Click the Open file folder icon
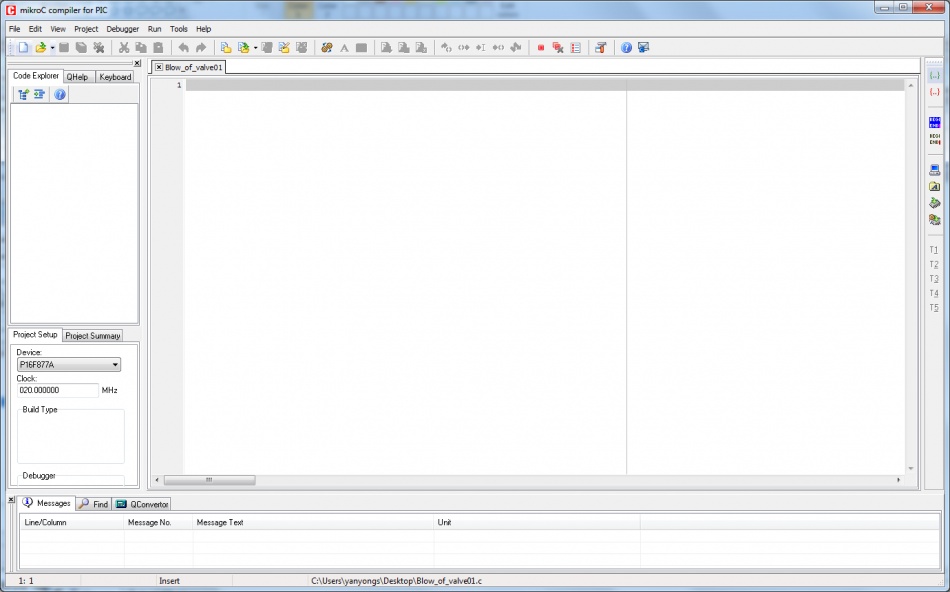The width and height of the screenshot is (950, 592). 41,47
